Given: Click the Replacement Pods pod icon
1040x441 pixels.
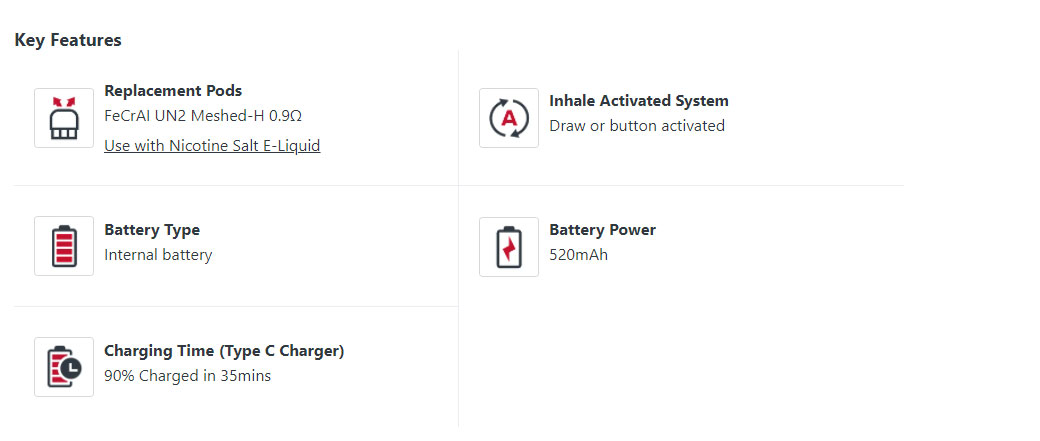Looking at the screenshot, I should (64, 118).
